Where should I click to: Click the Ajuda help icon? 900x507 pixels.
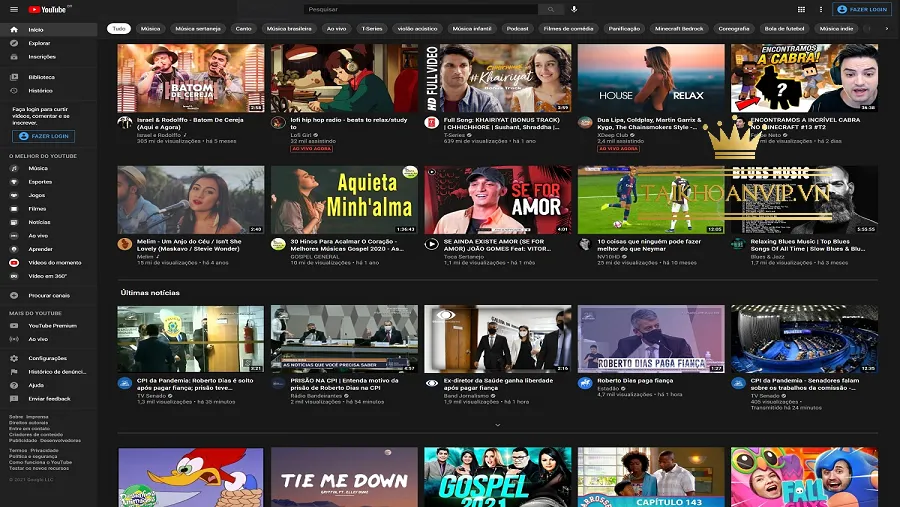click(x=14, y=385)
